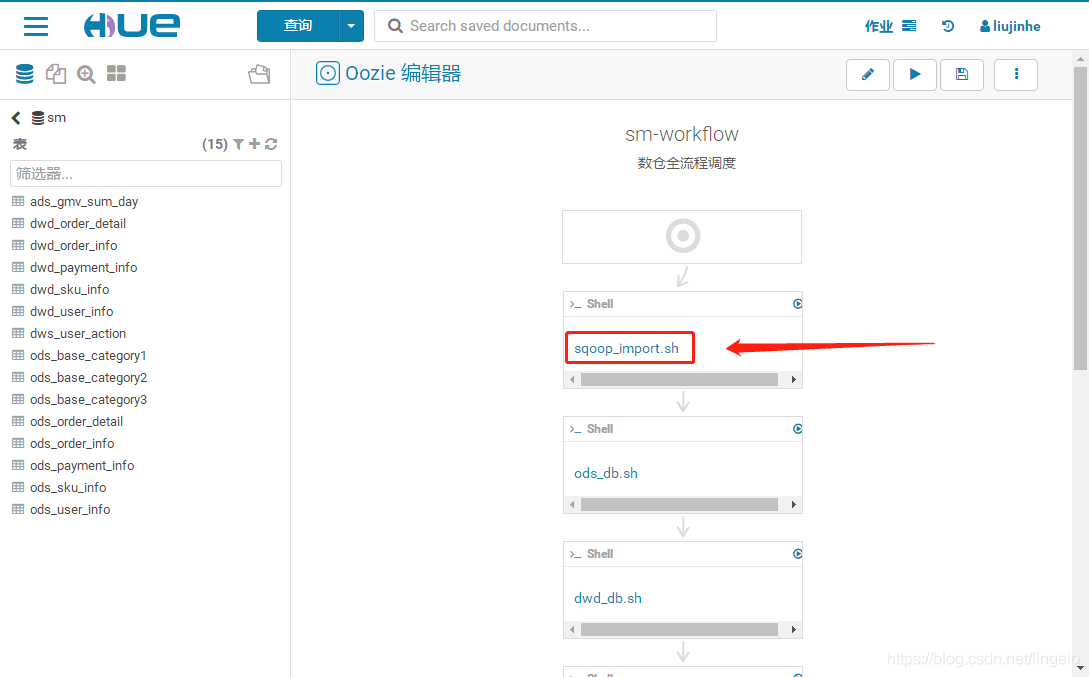This screenshot has width=1089, height=677.
Task: Click the Shell header of dwd_db.sh node
Action: tap(600, 554)
